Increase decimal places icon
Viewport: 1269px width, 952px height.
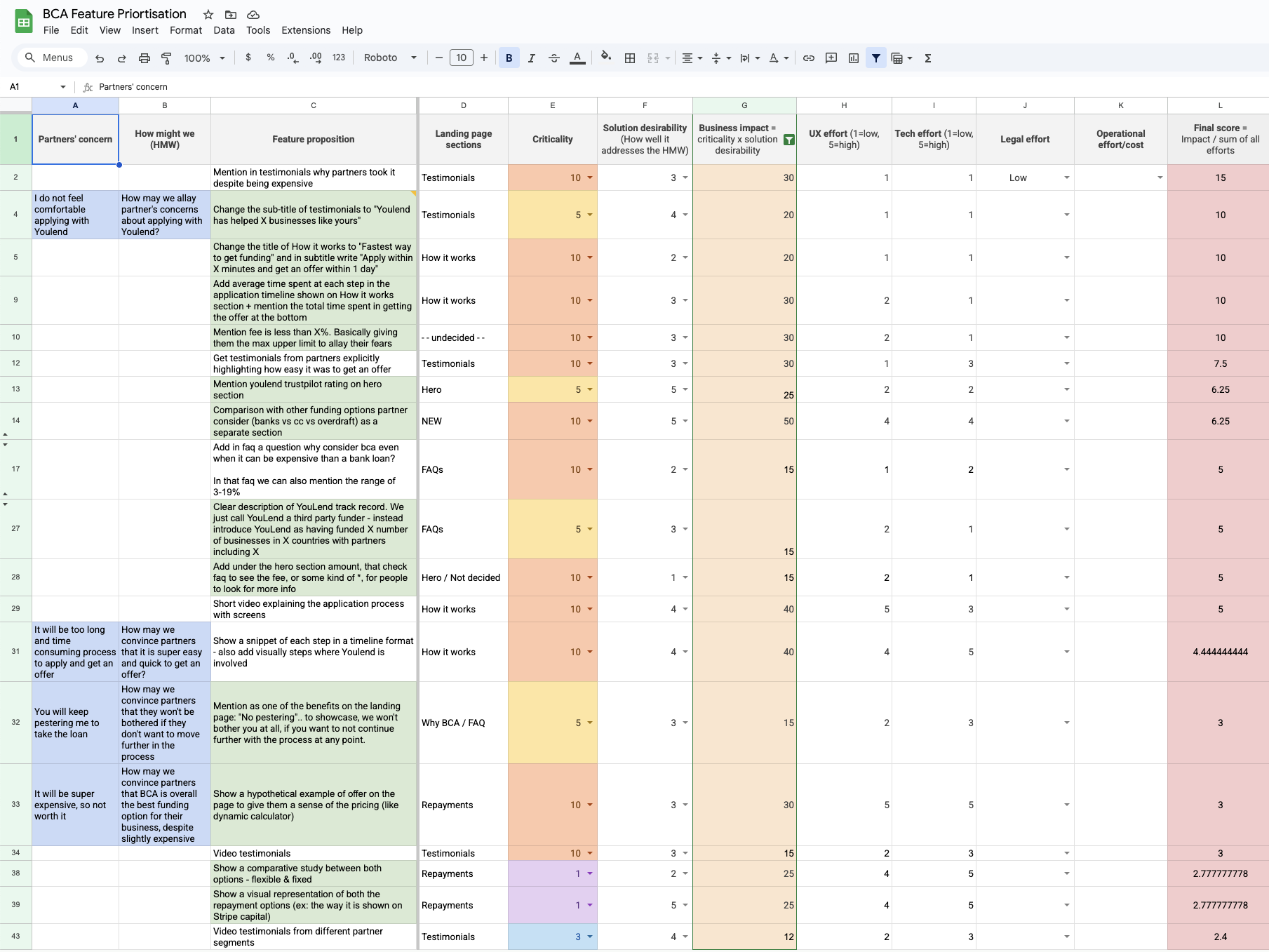(x=316, y=58)
